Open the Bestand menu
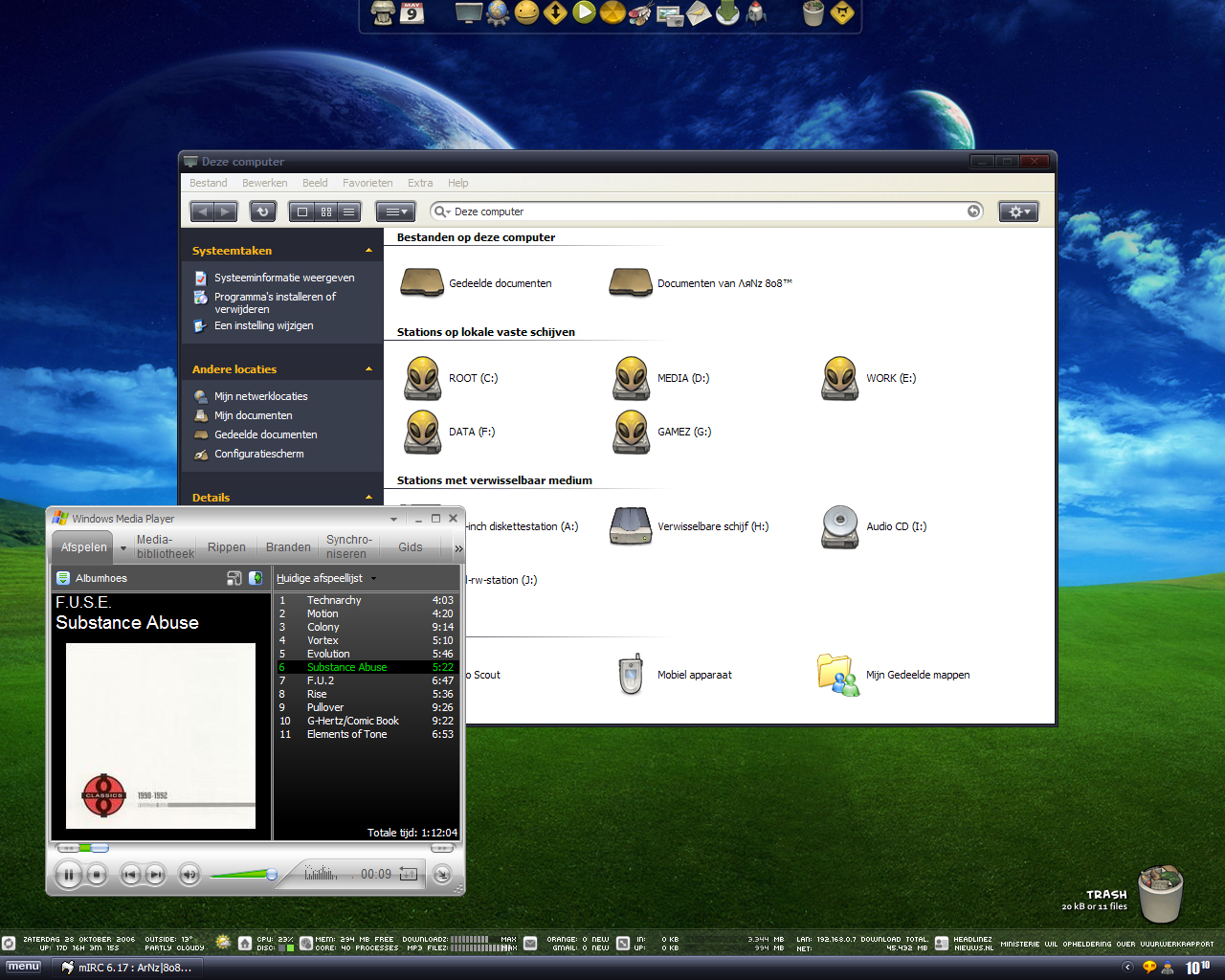 [x=209, y=183]
